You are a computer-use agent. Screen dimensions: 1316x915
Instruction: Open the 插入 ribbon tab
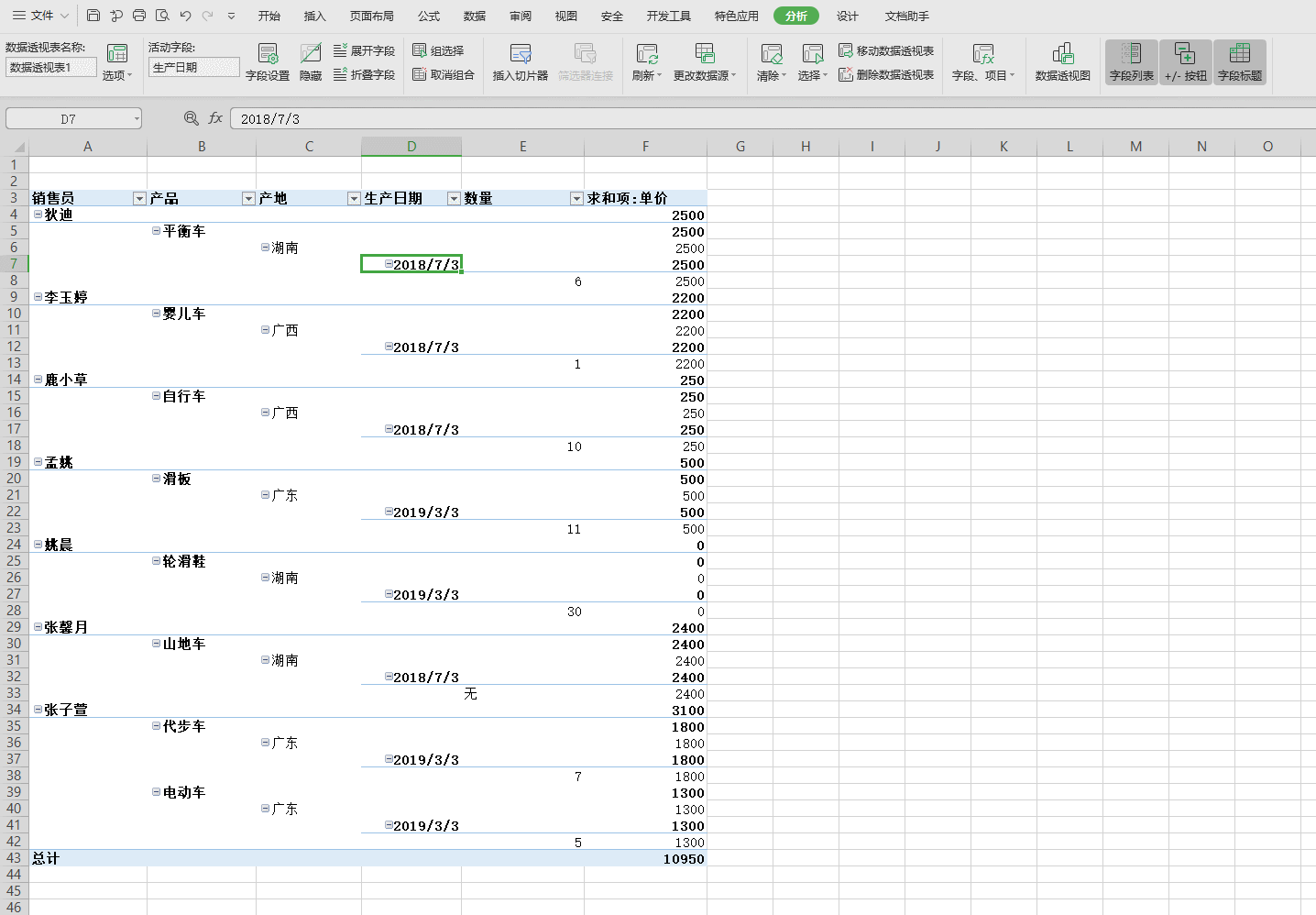(314, 16)
